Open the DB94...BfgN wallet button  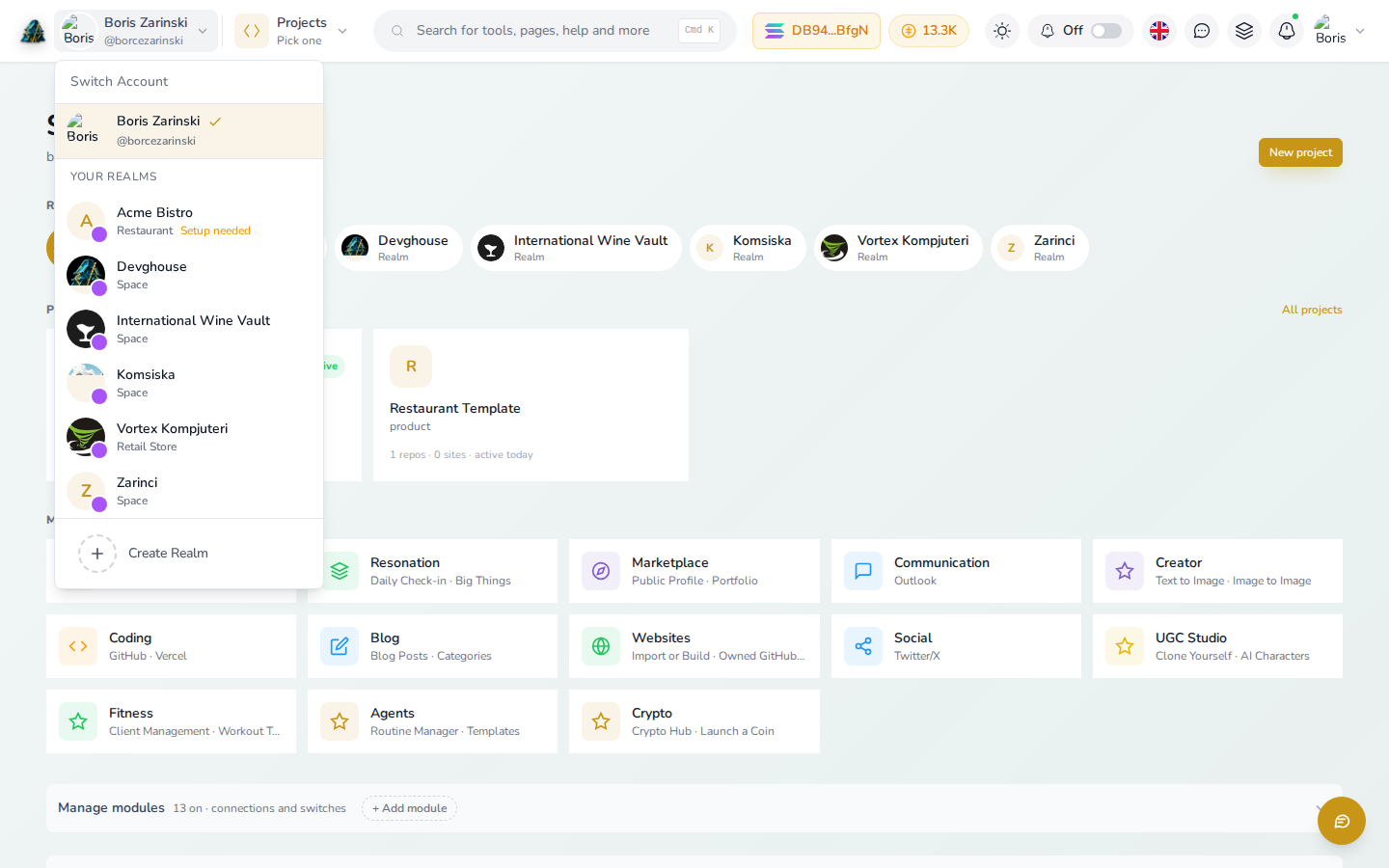tap(816, 31)
